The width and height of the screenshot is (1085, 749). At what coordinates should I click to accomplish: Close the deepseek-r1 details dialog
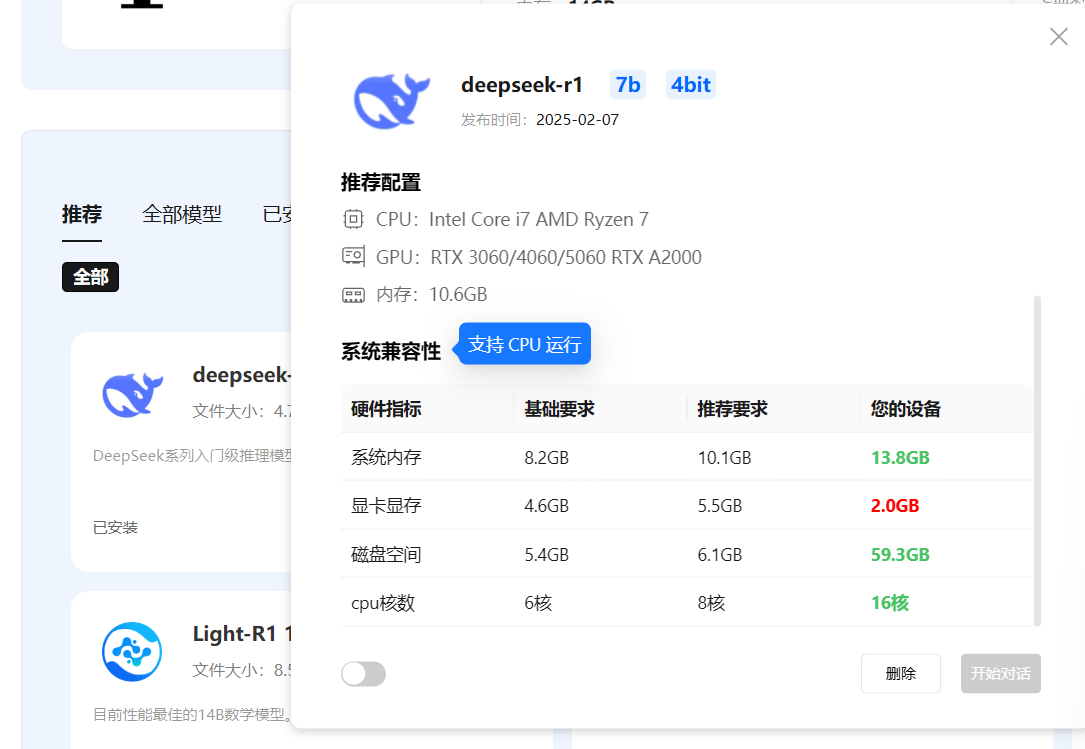tap(1058, 37)
